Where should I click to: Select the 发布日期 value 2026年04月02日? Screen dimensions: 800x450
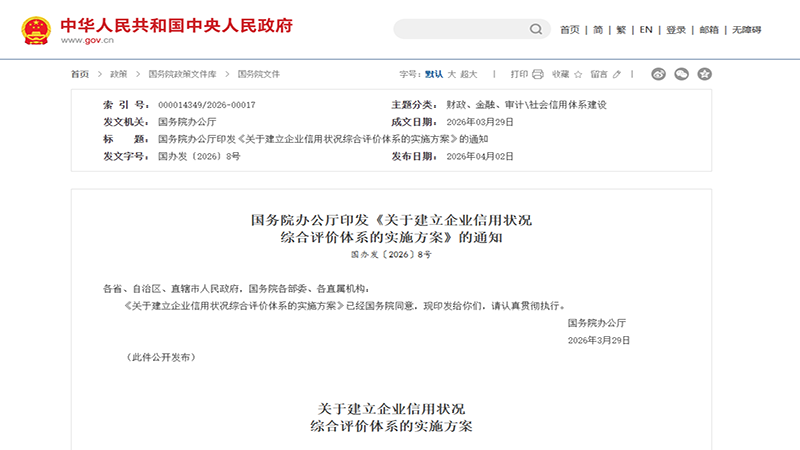coord(480,156)
